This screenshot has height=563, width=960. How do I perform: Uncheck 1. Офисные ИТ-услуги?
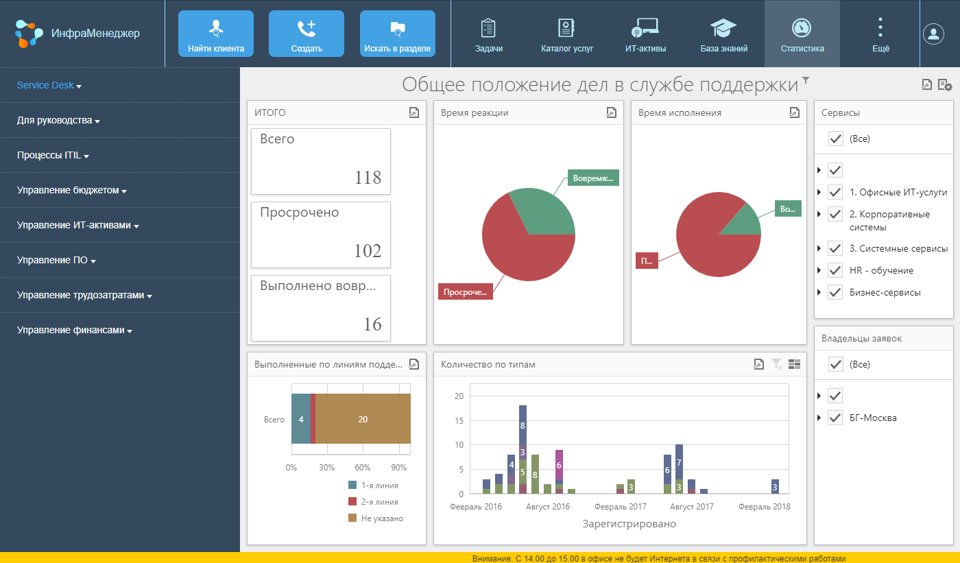835,192
